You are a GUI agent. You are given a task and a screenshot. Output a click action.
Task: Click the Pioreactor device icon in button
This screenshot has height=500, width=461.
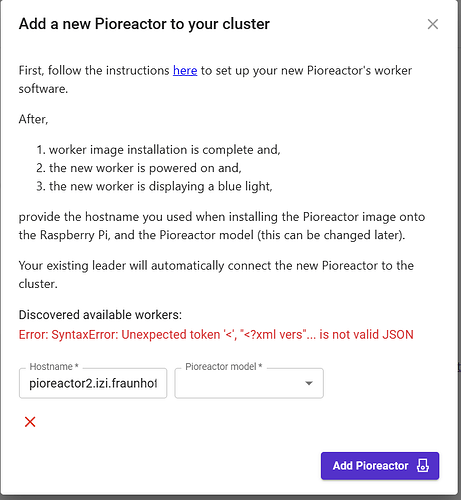(423, 466)
